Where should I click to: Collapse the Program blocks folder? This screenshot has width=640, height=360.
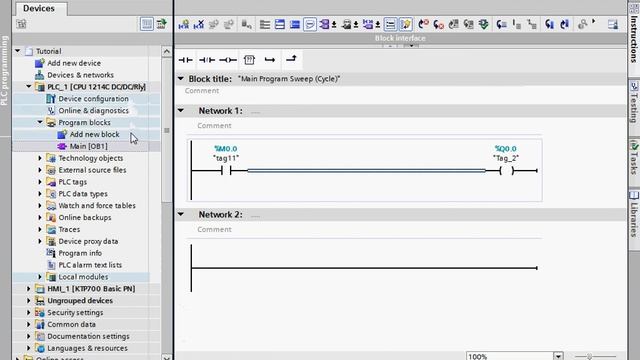[x=40, y=122]
